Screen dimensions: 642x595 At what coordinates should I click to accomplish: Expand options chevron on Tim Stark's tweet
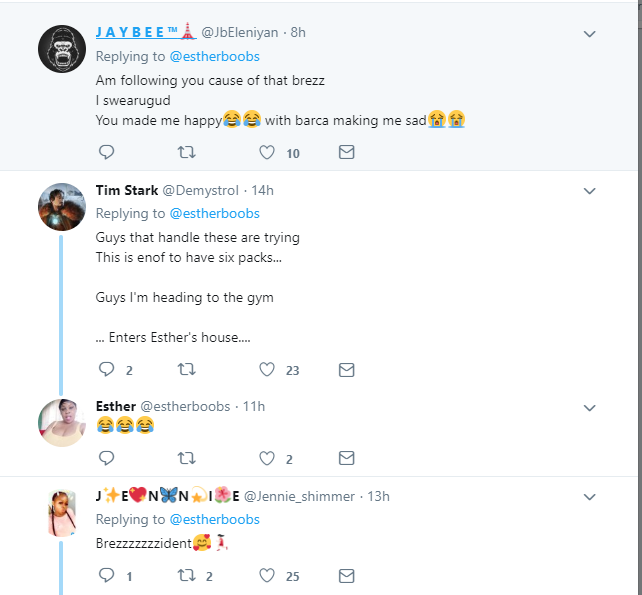pos(590,191)
